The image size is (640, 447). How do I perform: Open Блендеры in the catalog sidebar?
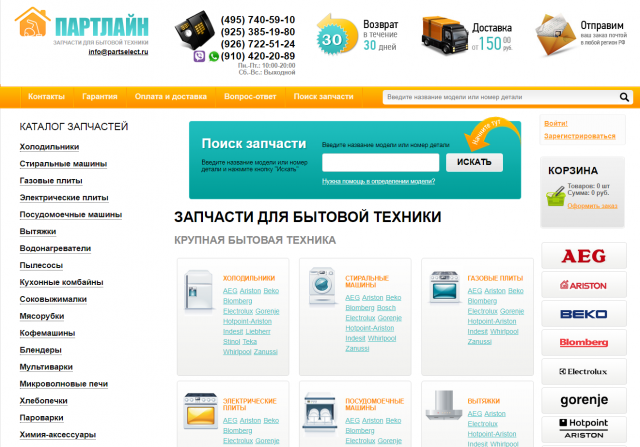tap(40, 350)
